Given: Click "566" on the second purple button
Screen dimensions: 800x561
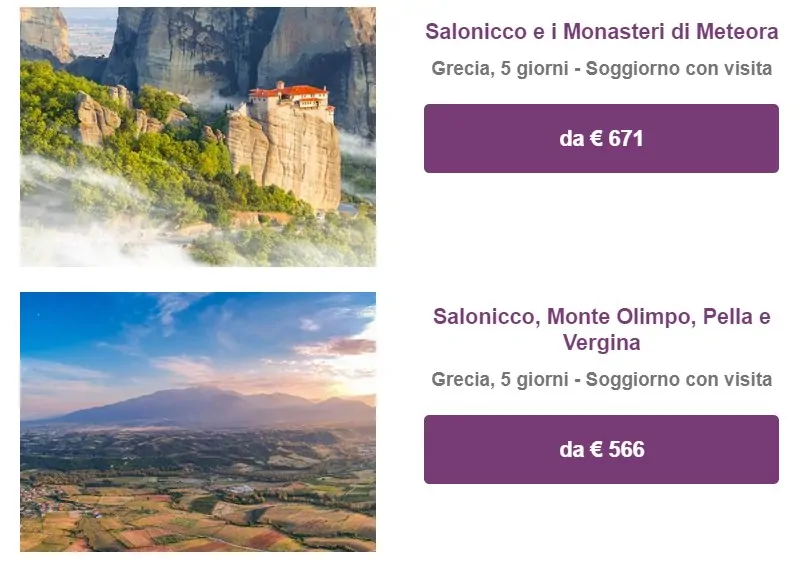Looking at the screenshot, I should coord(626,449).
